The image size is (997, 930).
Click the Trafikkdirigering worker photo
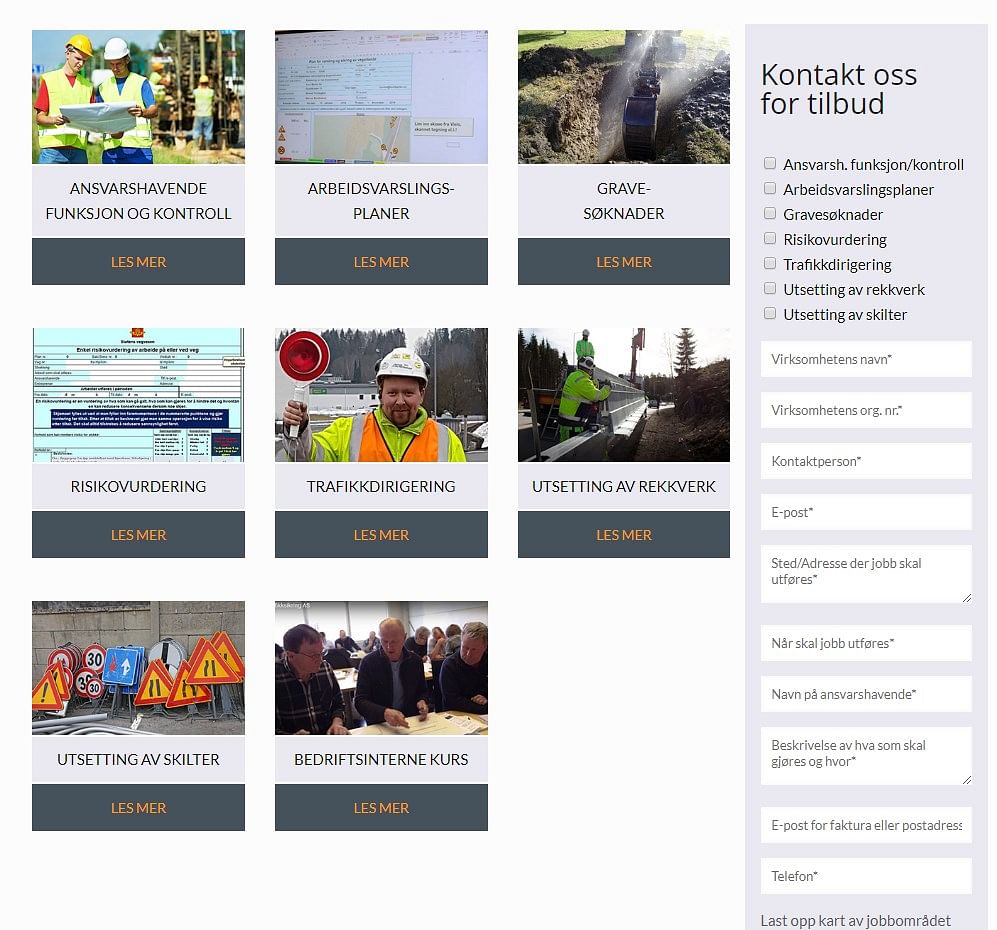click(x=381, y=395)
